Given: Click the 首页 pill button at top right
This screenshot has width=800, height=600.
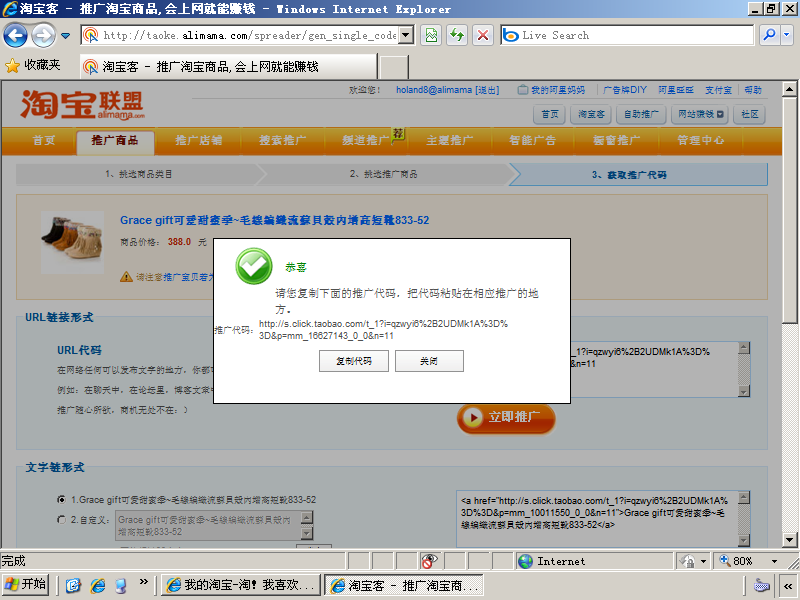Looking at the screenshot, I should tap(549, 114).
